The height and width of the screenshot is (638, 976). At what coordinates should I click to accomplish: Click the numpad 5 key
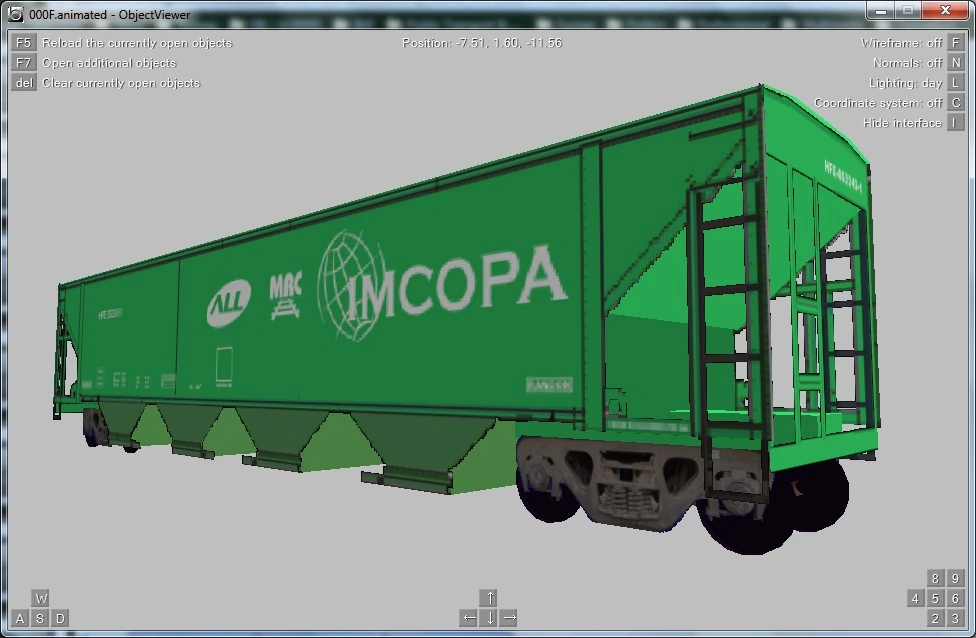pos(935,598)
